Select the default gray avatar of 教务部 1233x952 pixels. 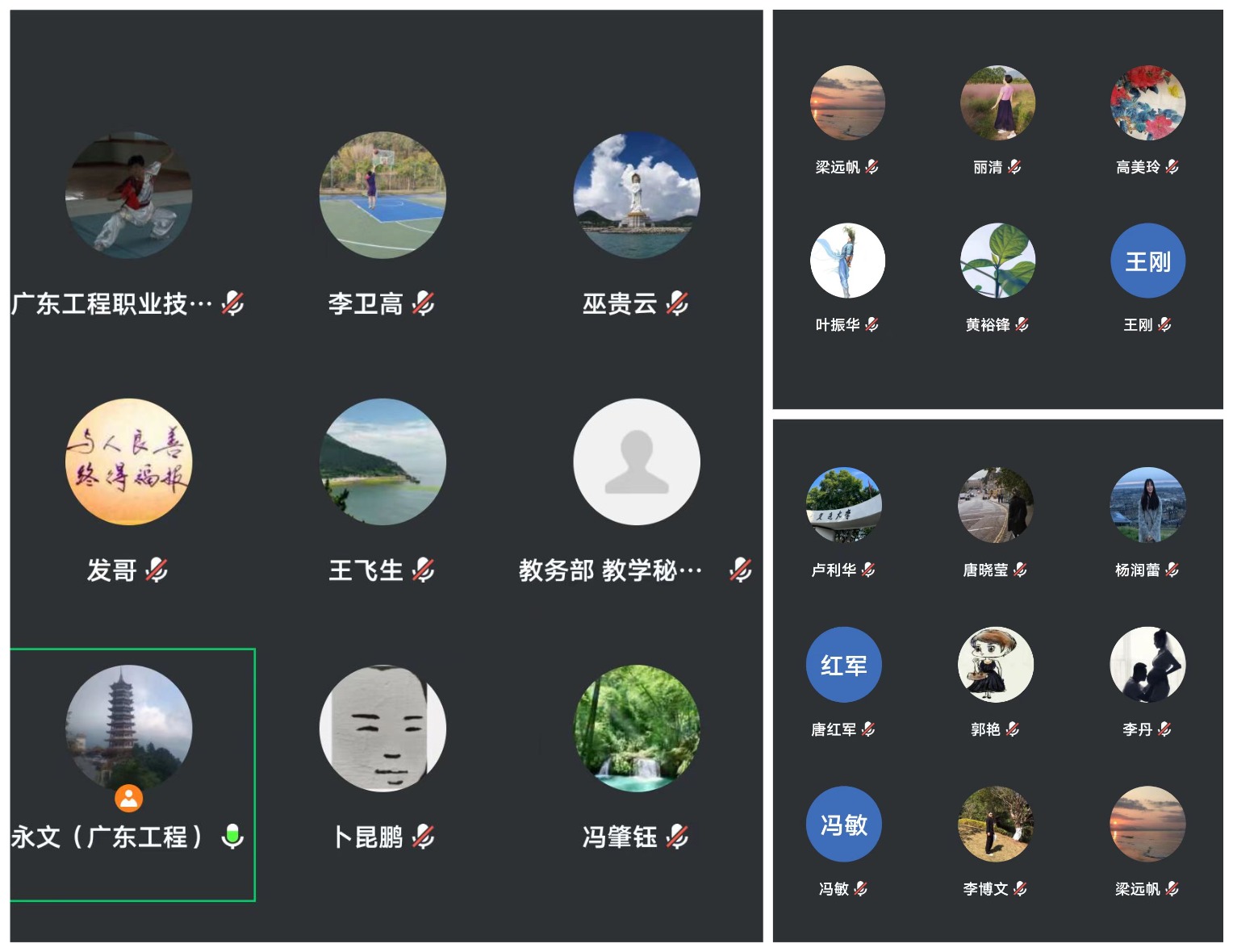(637, 461)
